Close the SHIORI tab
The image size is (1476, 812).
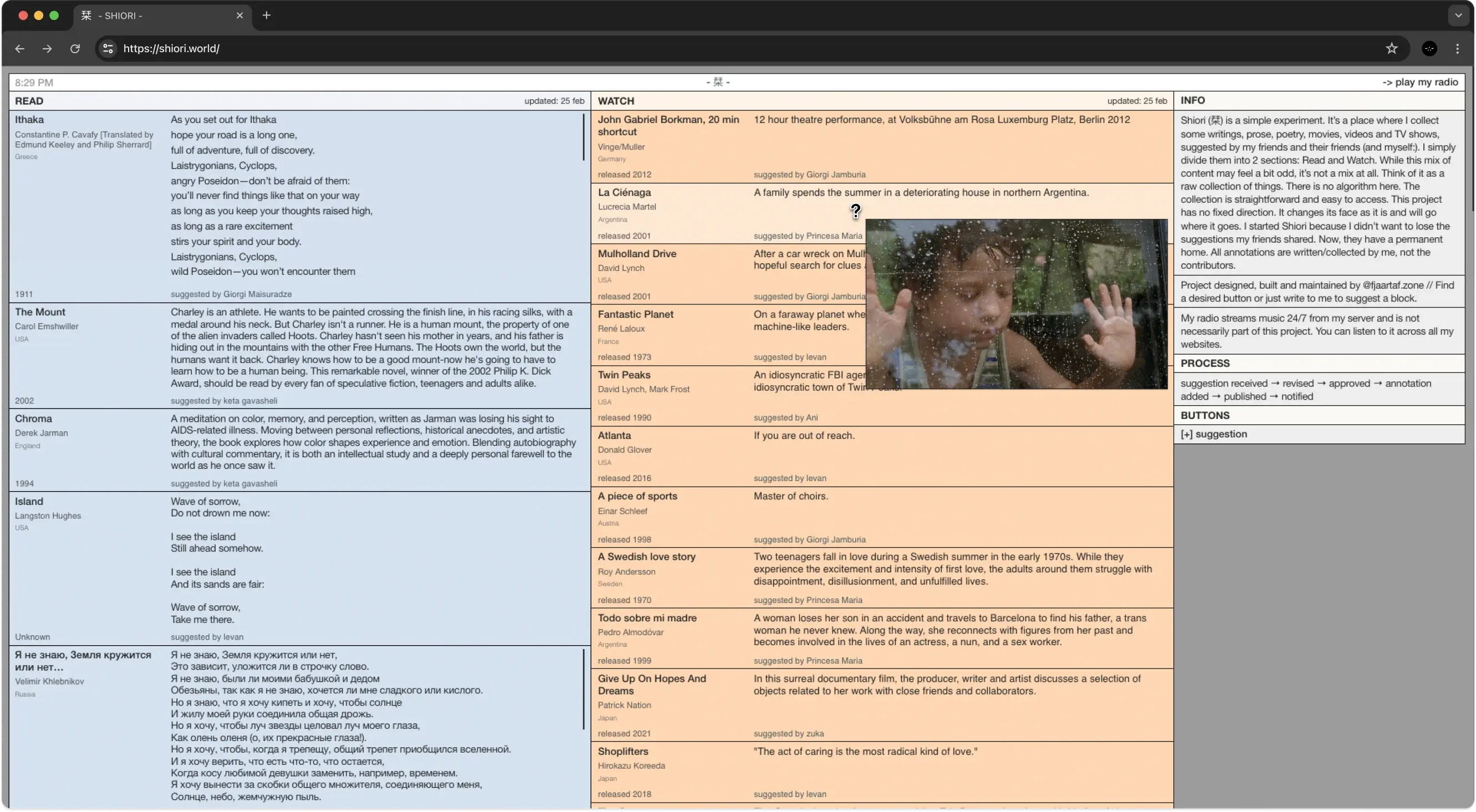pyautogui.click(x=239, y=16)
